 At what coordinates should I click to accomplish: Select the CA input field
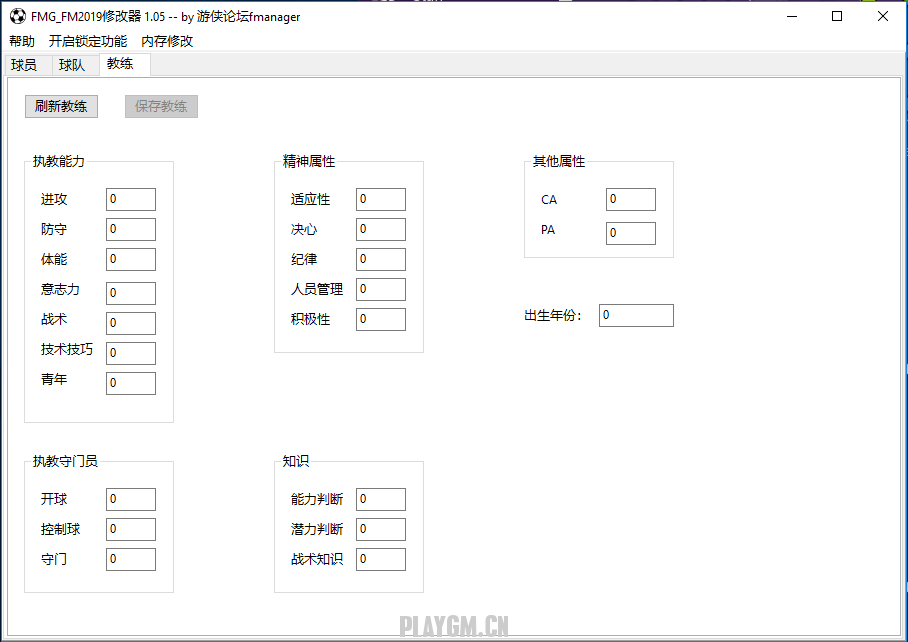(631, 199)
